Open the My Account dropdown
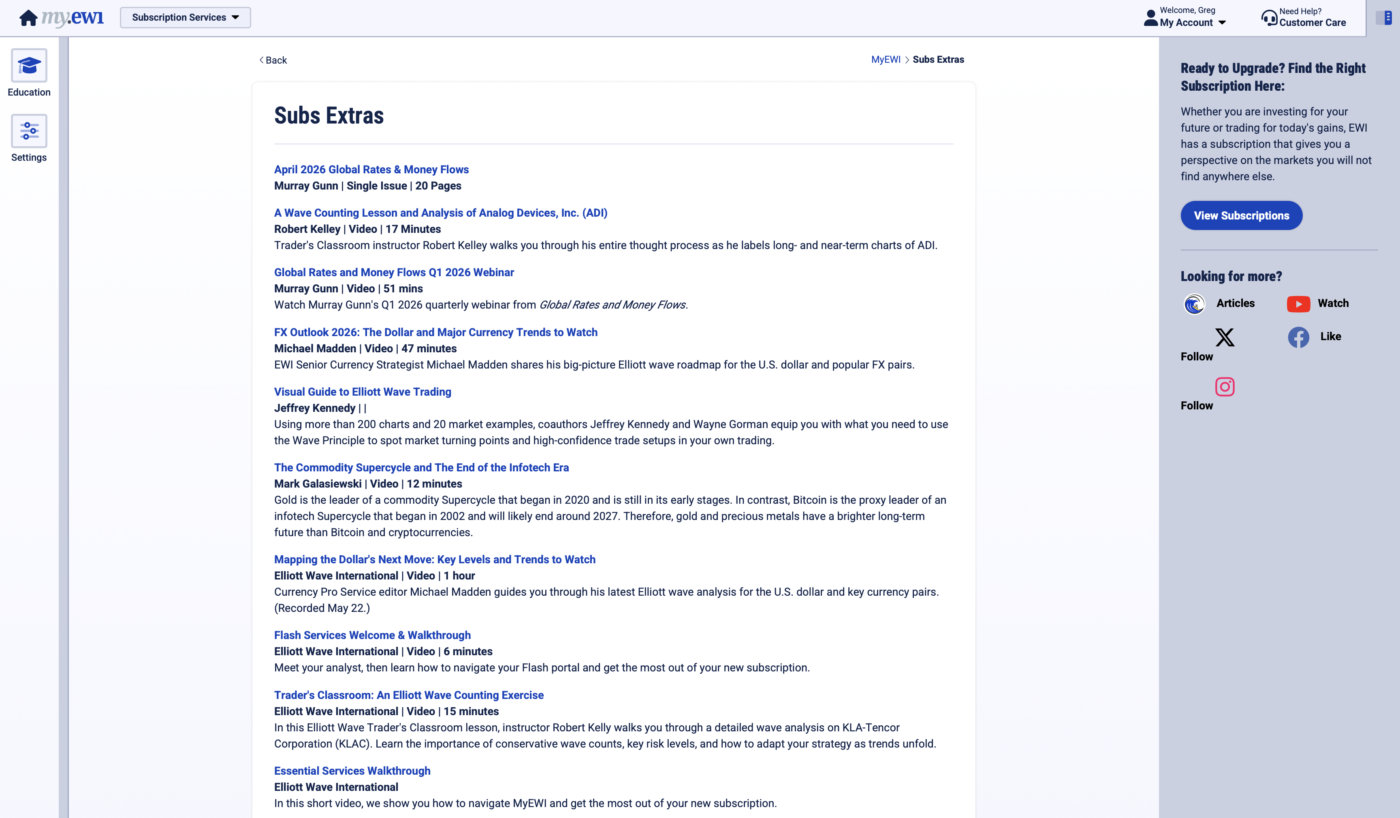 (1193, 23)
